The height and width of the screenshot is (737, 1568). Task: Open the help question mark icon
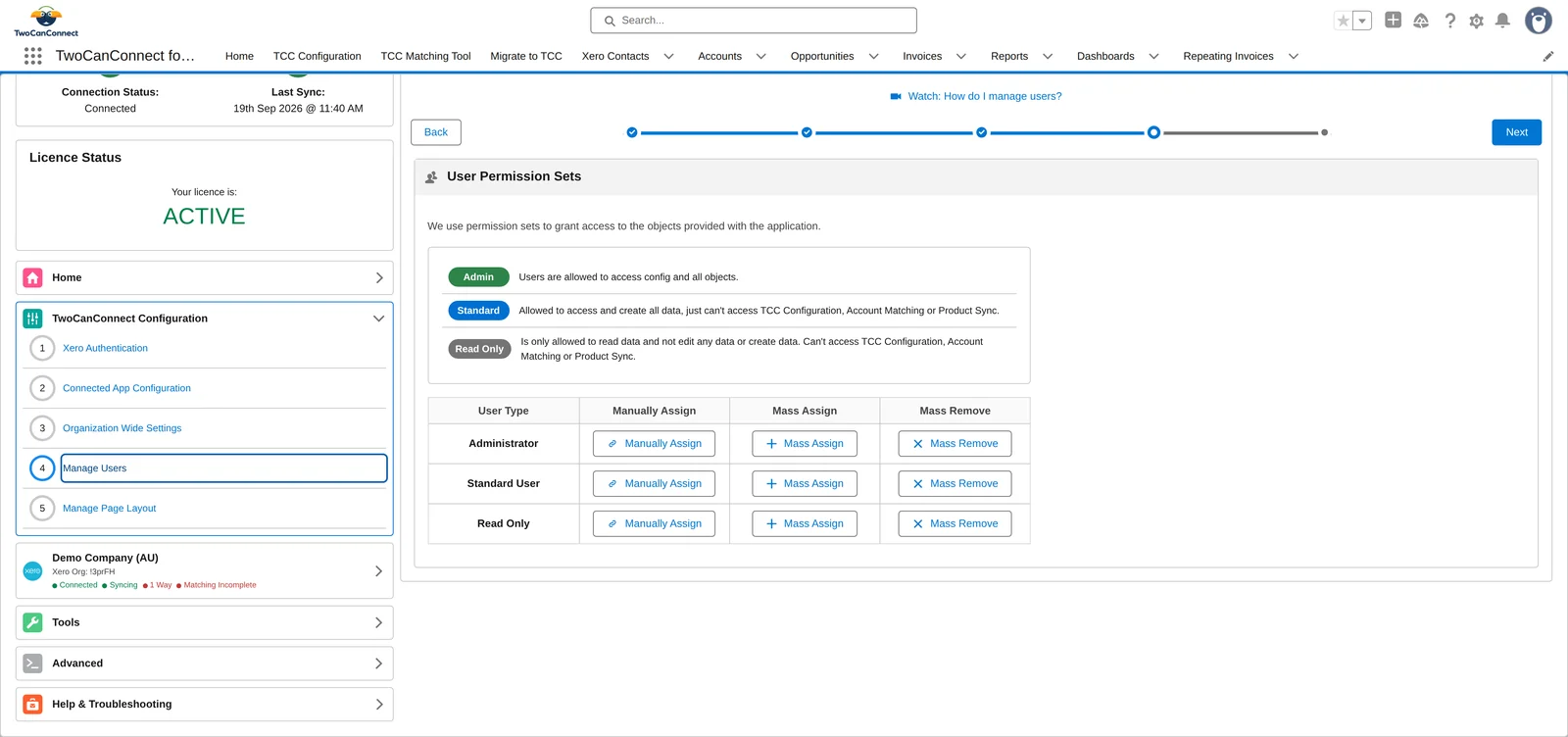click(1450, 21)
